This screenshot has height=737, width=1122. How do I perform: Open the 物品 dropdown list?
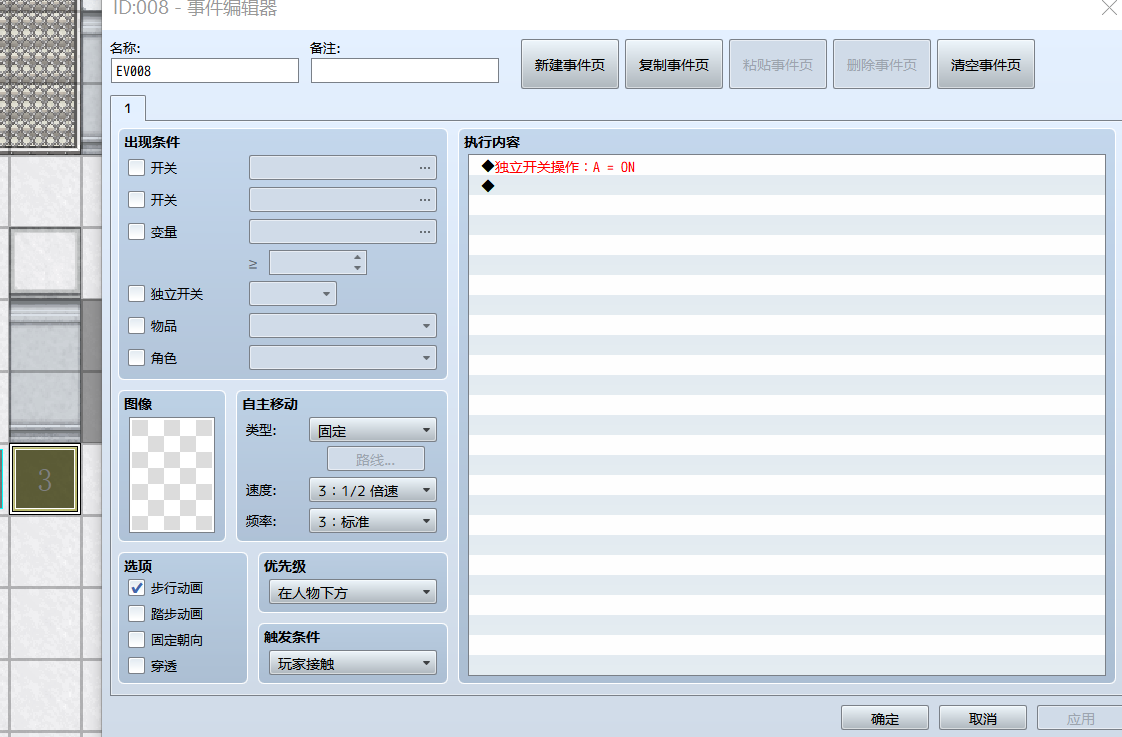343,326
